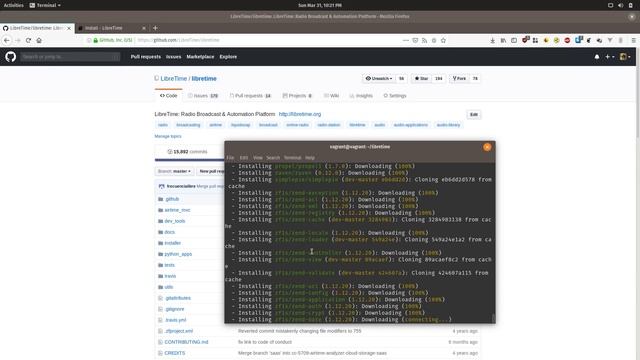Fork the libretime repository

pos(459,78)
